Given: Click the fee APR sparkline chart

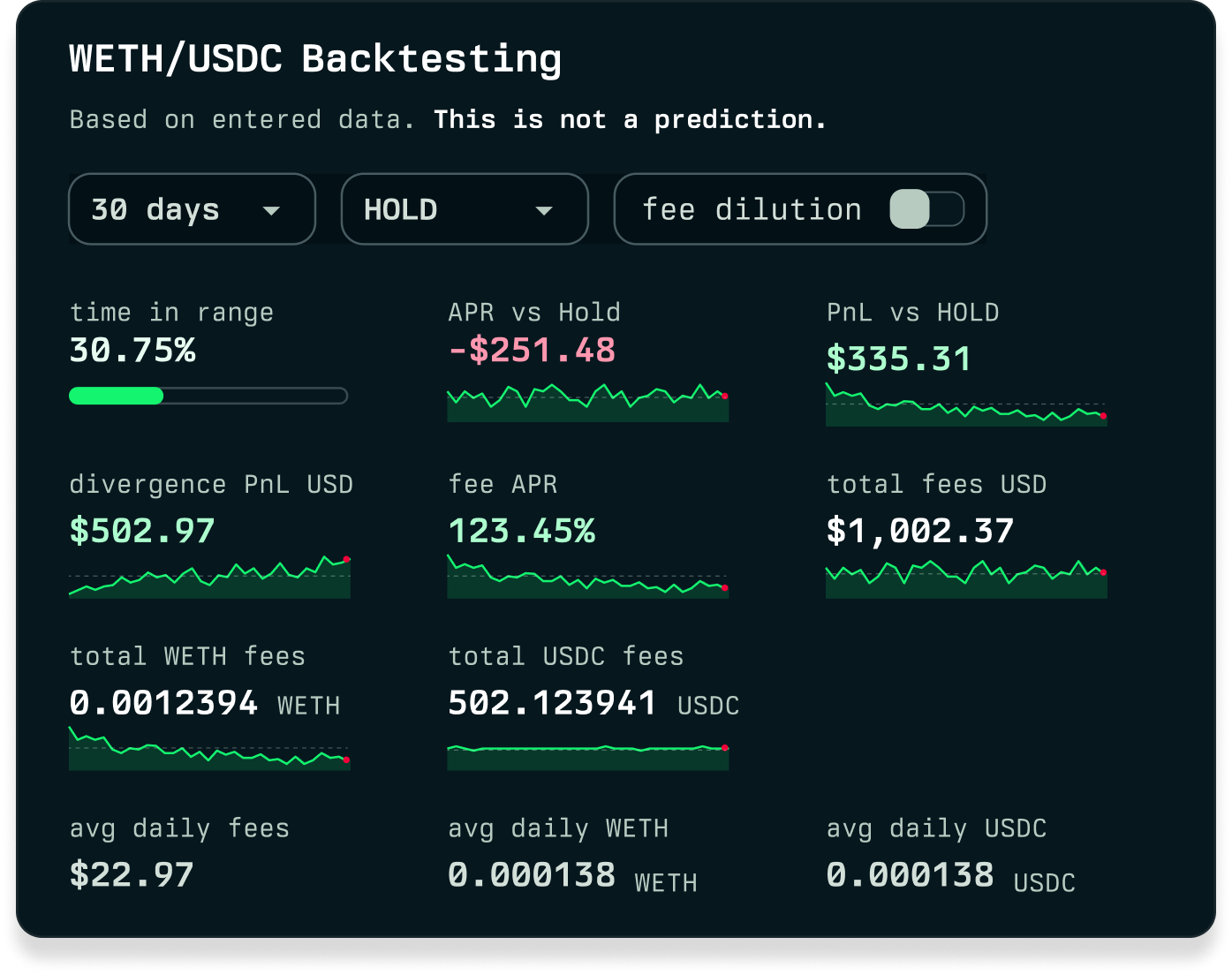Looking at the screenshot, I should click(587, 578).
